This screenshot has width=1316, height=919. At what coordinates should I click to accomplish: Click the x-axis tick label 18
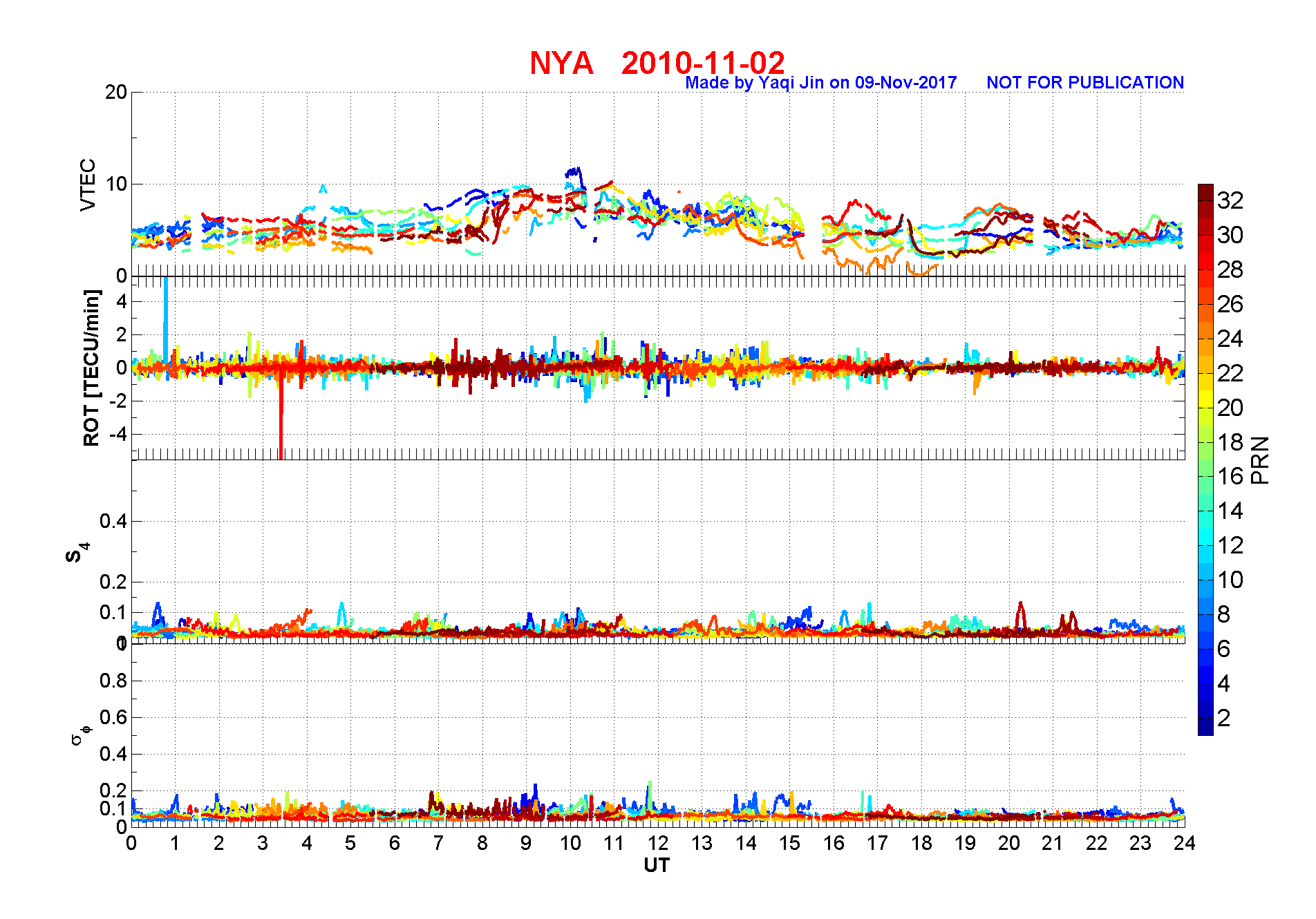point(921,843)
